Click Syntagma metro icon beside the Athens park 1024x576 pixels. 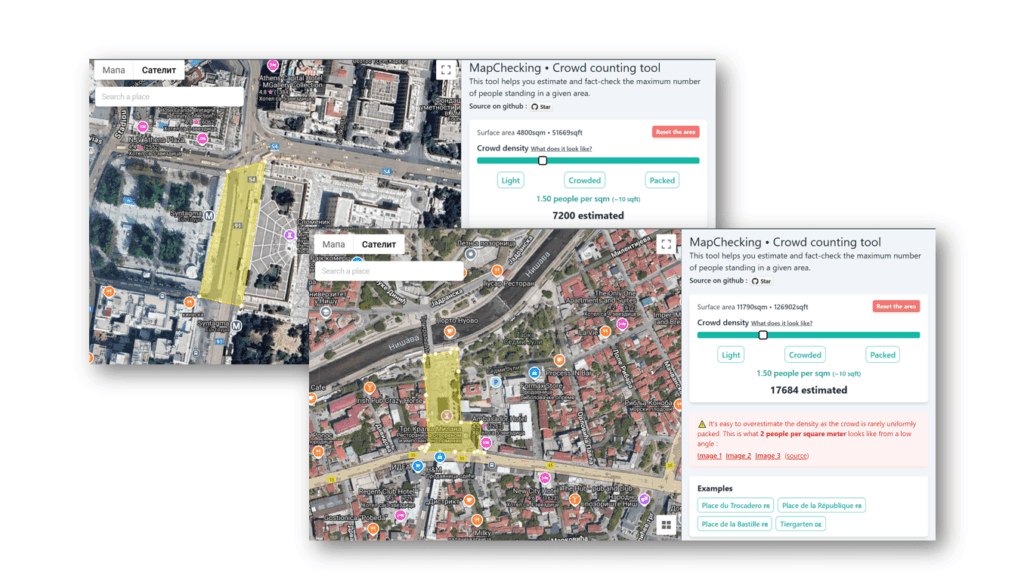(209, 216)
